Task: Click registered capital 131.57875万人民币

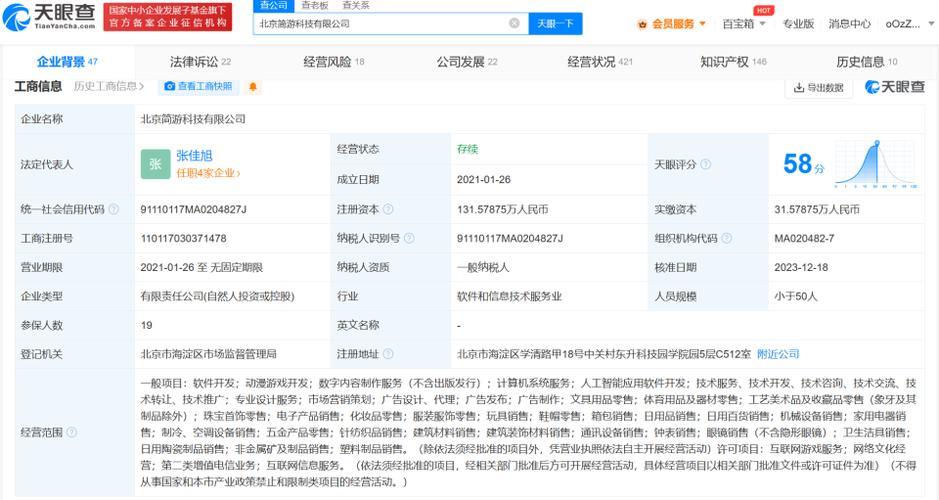Action: click(x=502, y=210)
